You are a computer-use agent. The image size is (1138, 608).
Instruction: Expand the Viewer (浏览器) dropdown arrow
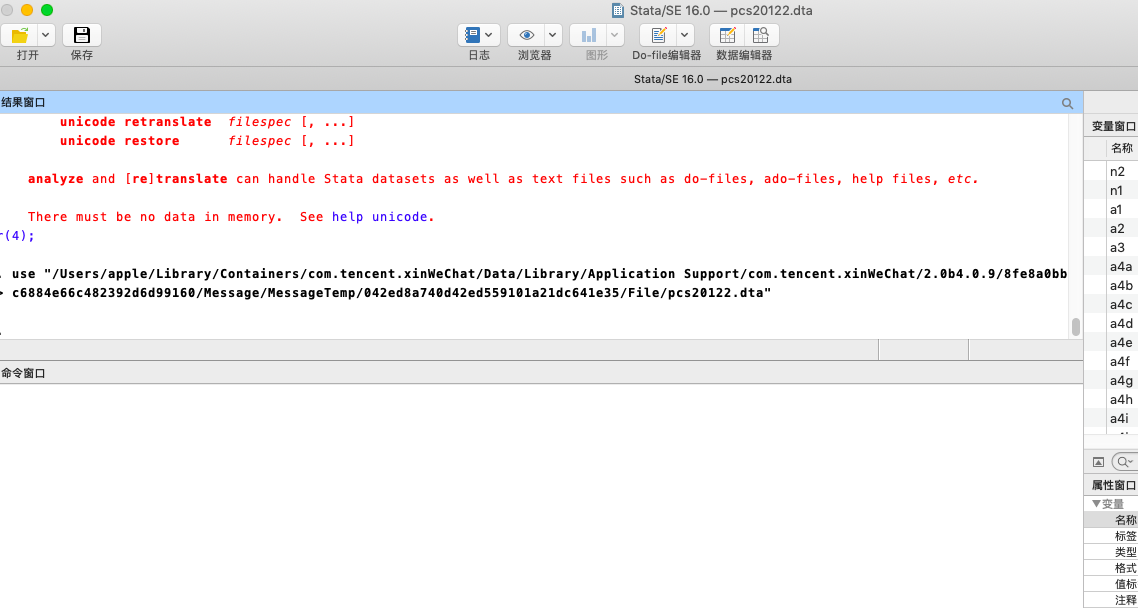coord(553,35)
